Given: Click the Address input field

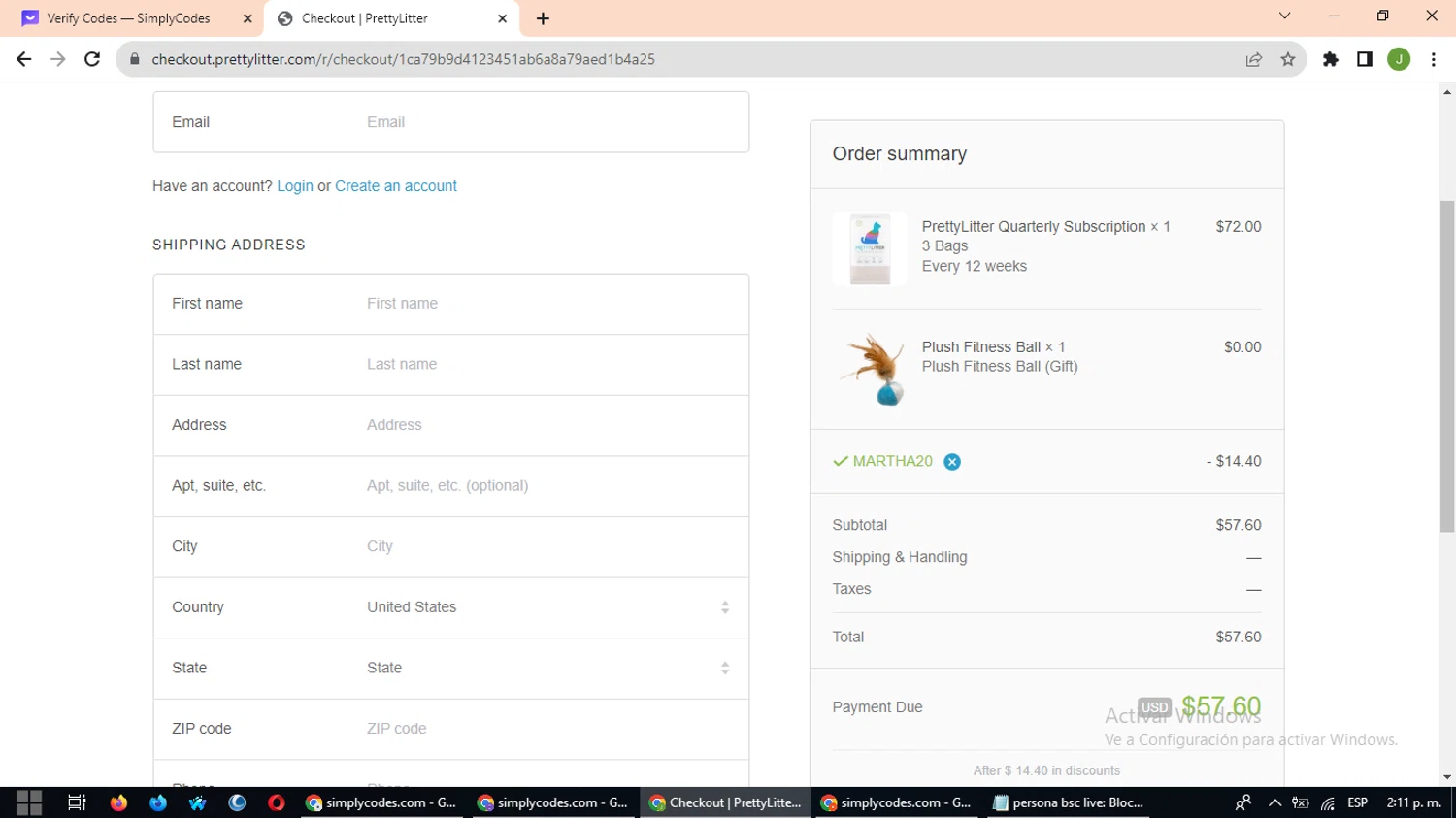Looking at the screenshot, I should pyautogui.click(x=451, y=425).
